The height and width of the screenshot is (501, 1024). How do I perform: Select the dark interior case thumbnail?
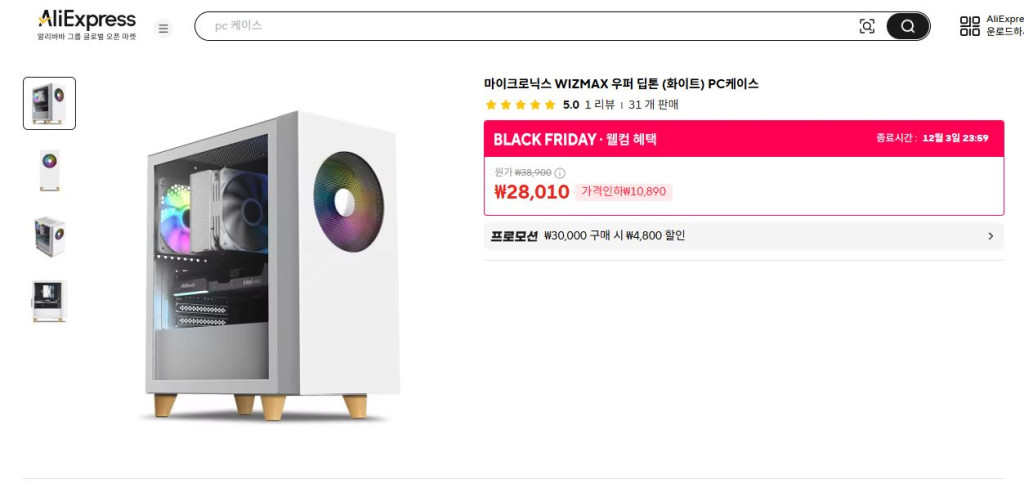(x=49, y=301)
